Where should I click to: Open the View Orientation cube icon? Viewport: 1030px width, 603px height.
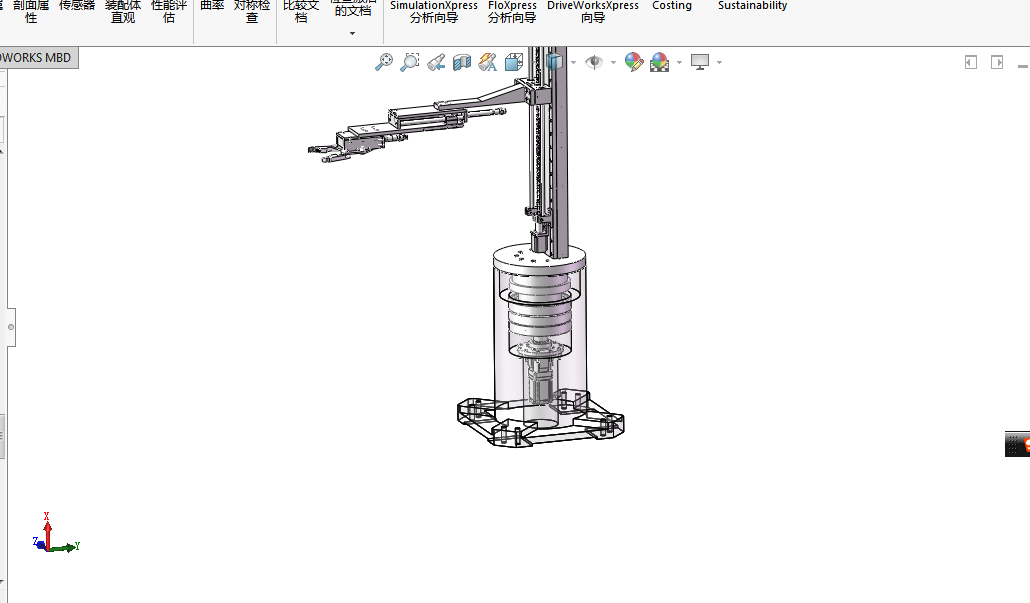[x=514, y=62]
